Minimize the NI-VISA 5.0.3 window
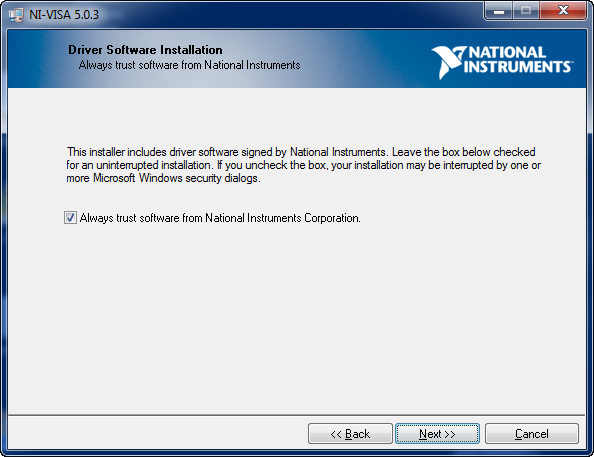This screenshot has width=594, height=457. coord(499,11)
